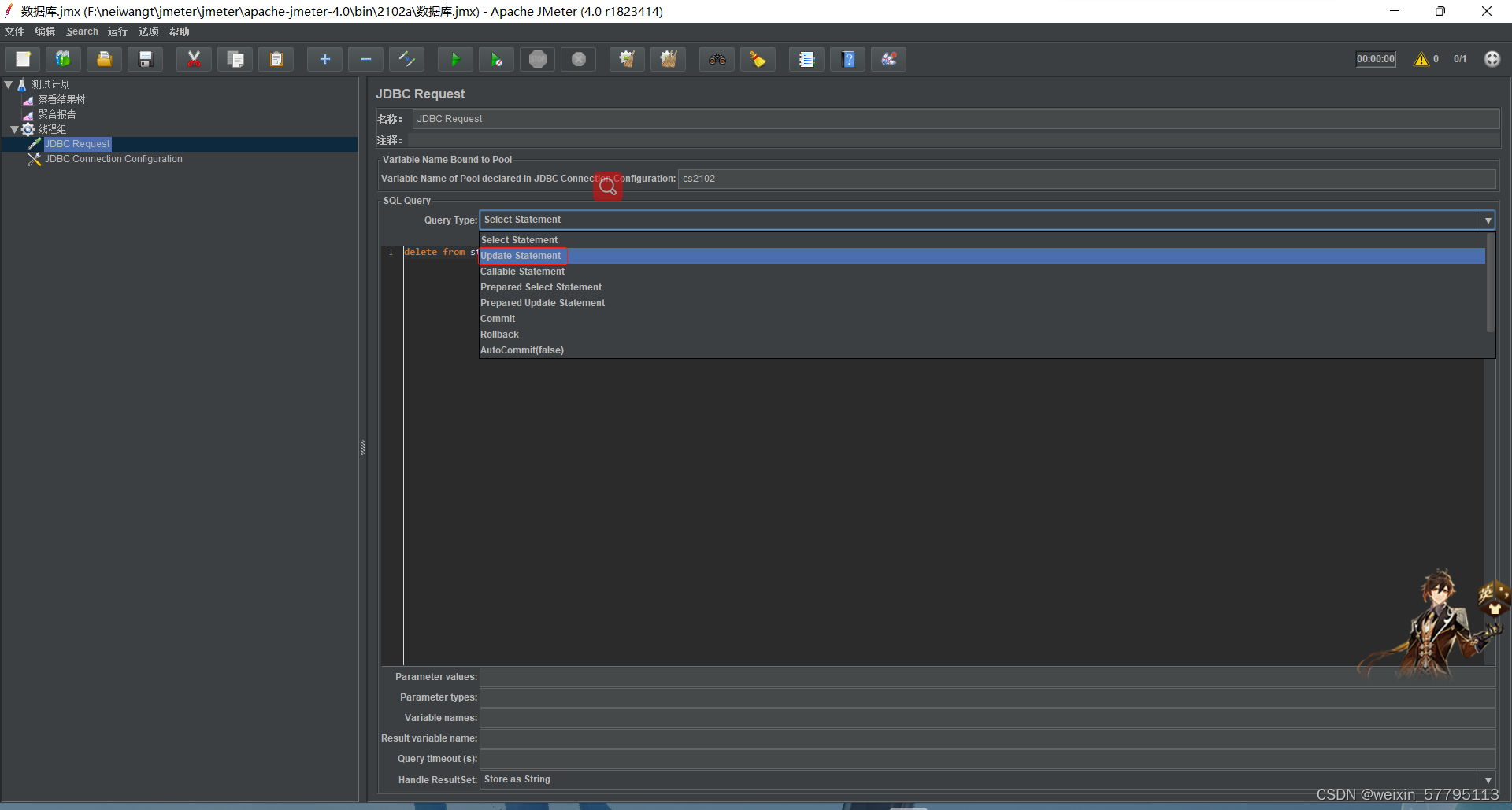Open the 文件 menu
This screenshot has height=810, width=1512.
pyautogui.click(x=15, y=31)
